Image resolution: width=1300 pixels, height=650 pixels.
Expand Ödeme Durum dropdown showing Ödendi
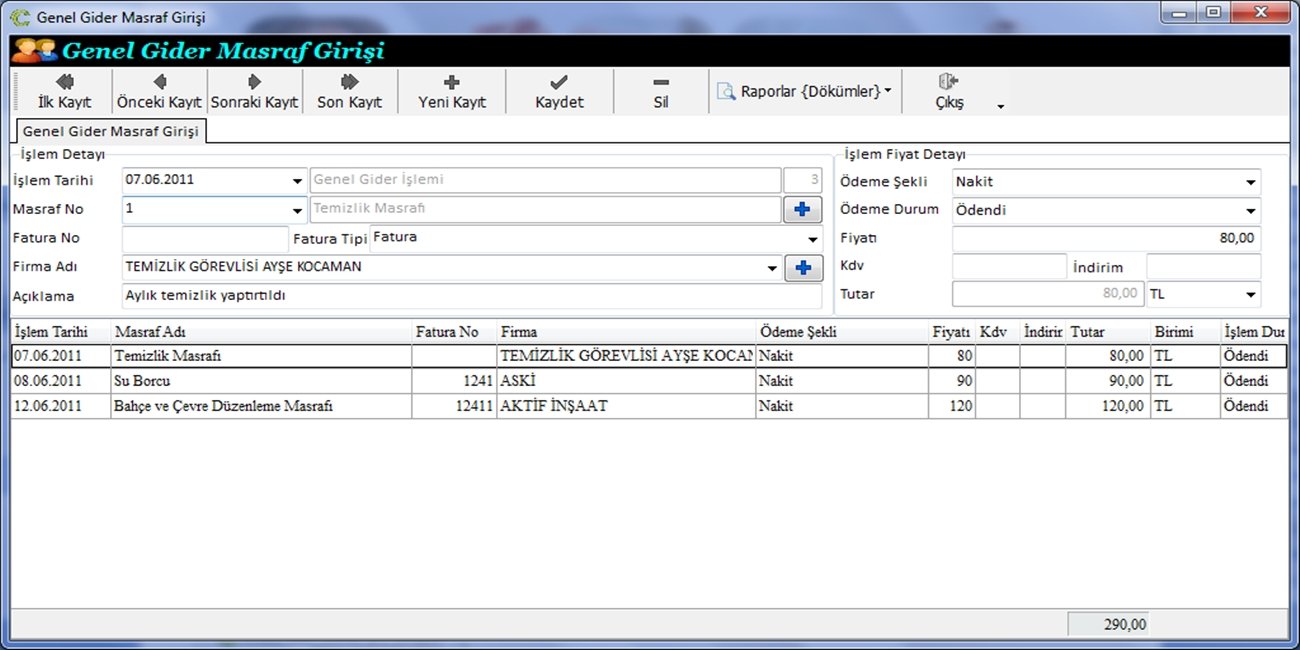[x=1250, y=211]
